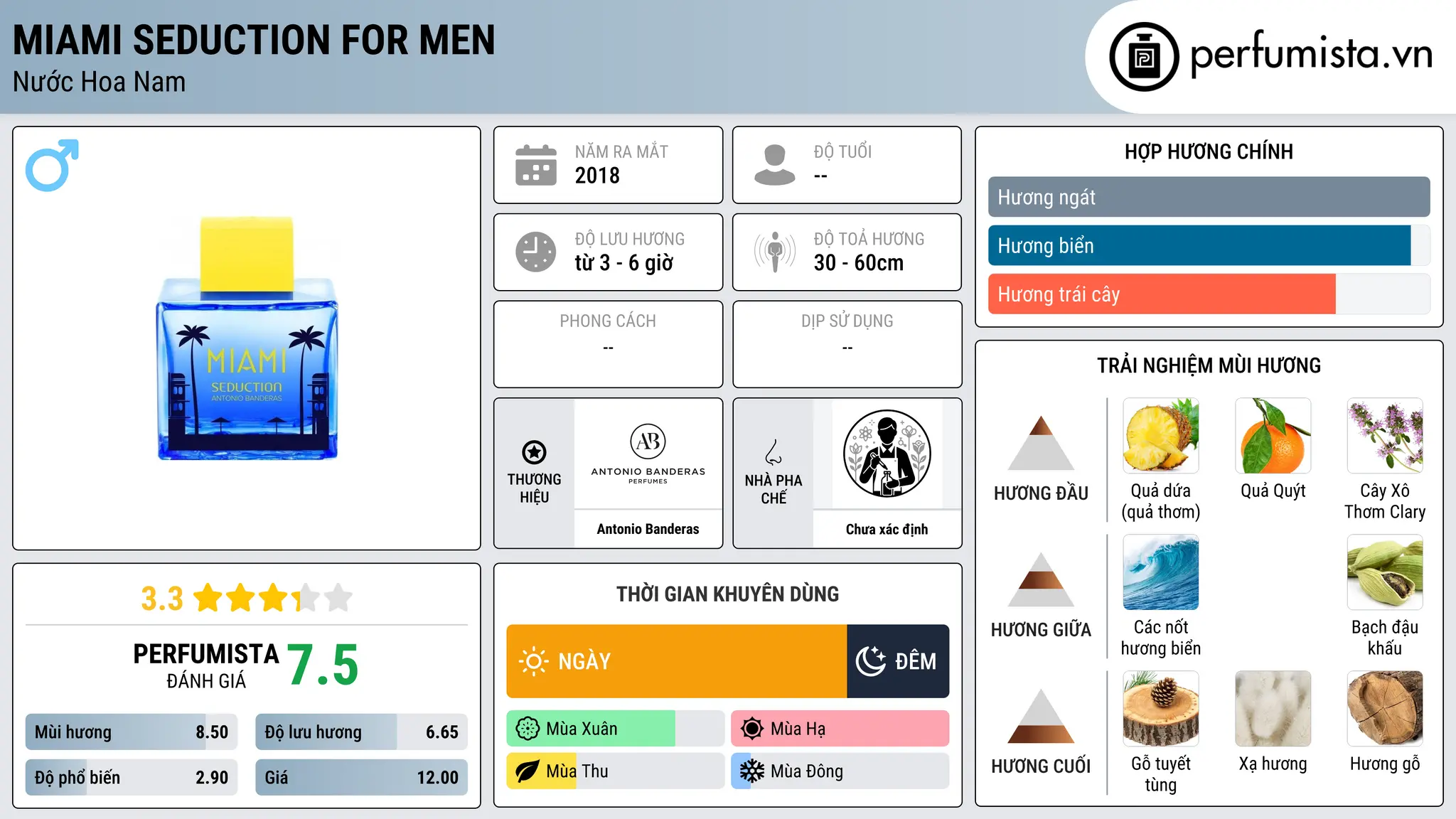Click the sun icon in the Ngày bar

534,661
